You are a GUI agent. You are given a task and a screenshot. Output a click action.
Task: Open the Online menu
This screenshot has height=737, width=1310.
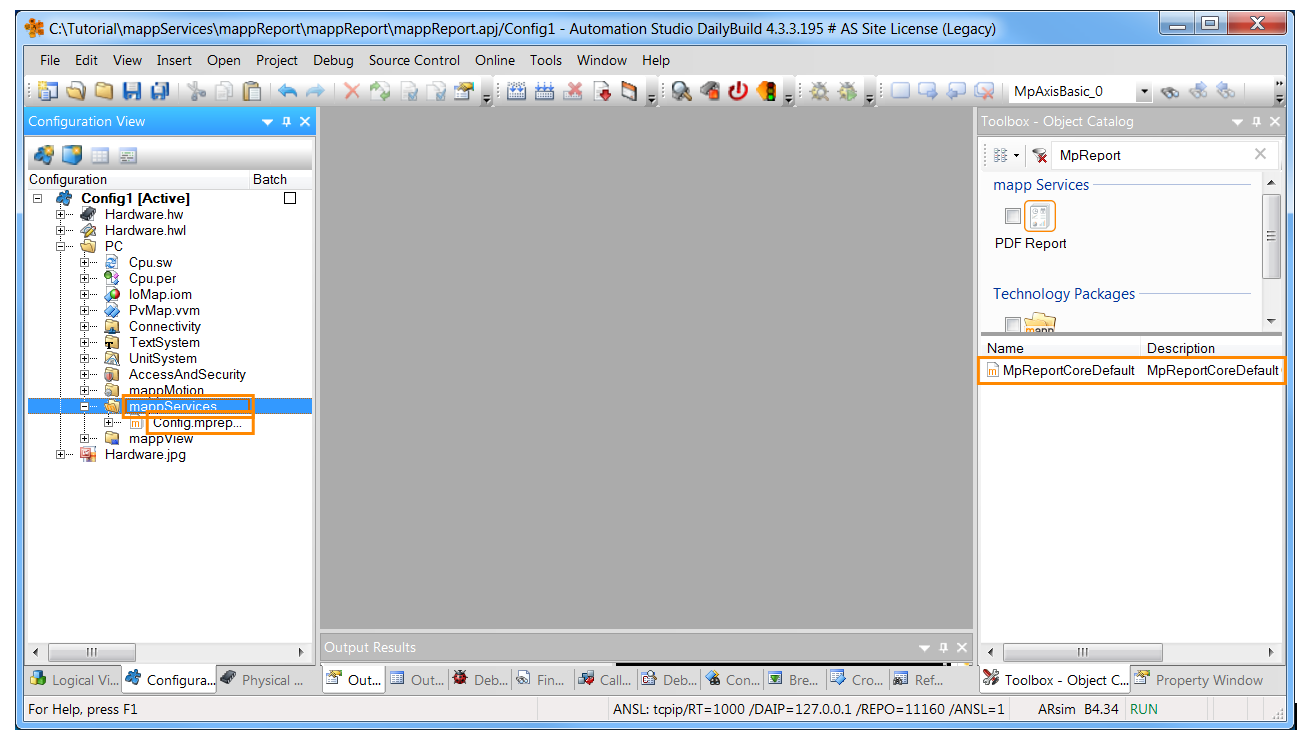(495, 60)
